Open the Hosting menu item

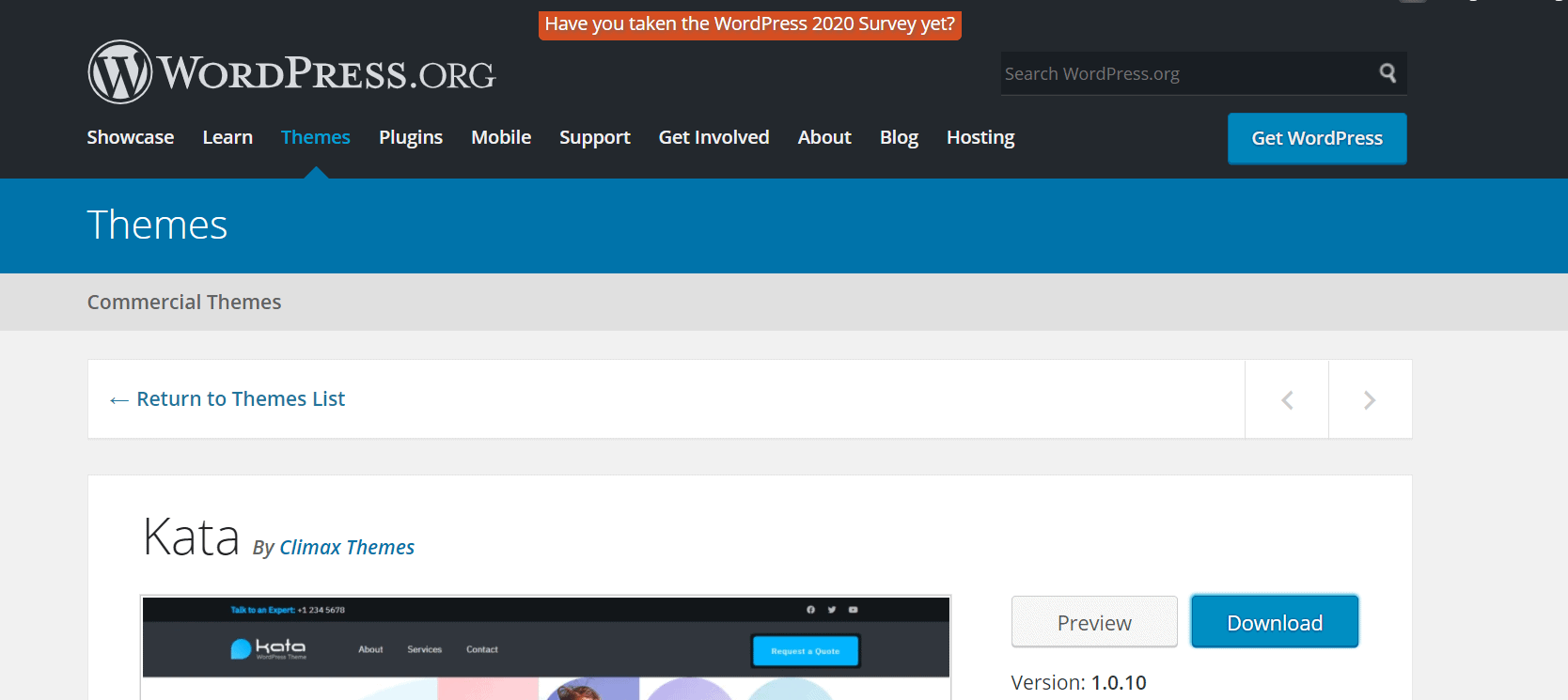[x=980, y=137]
